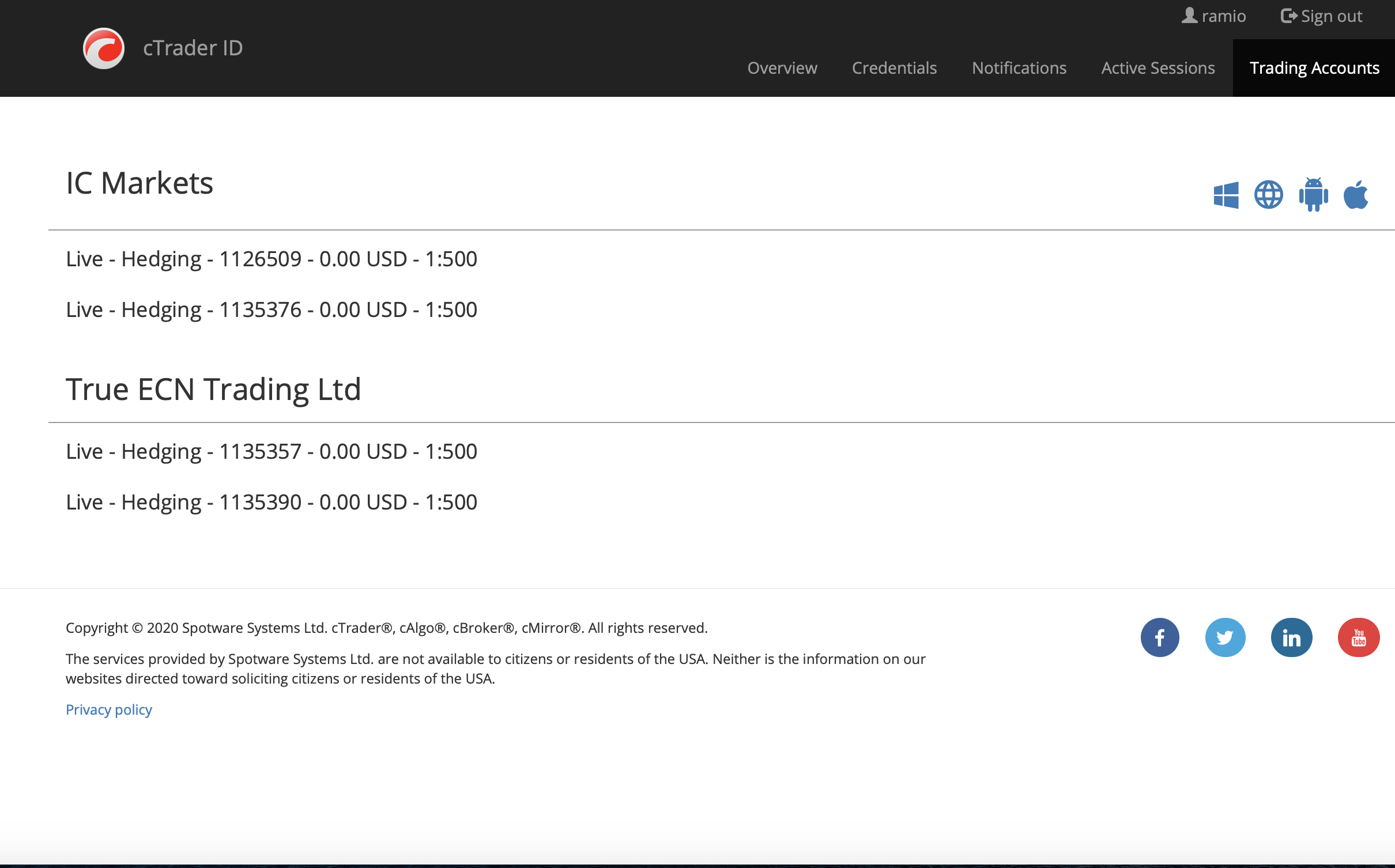Viewport: 1395px width, 868px height.
Task: Open the YouTube channel icon
Action: click(x=1358, y=637)
